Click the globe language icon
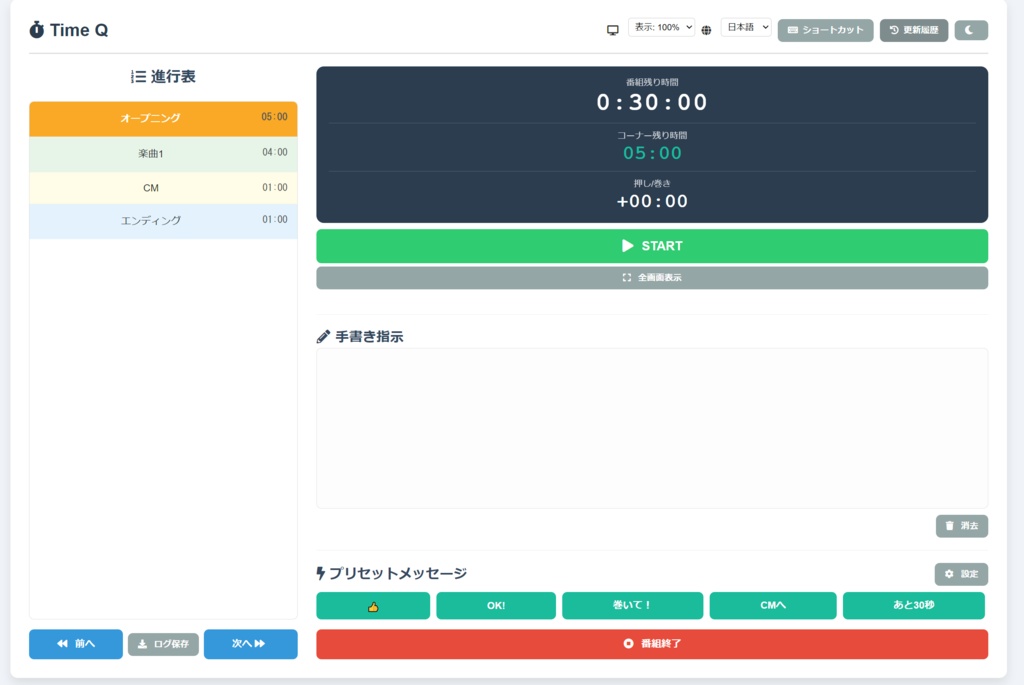This screenshot has width=1024, height=685. [x=706, y=30]
